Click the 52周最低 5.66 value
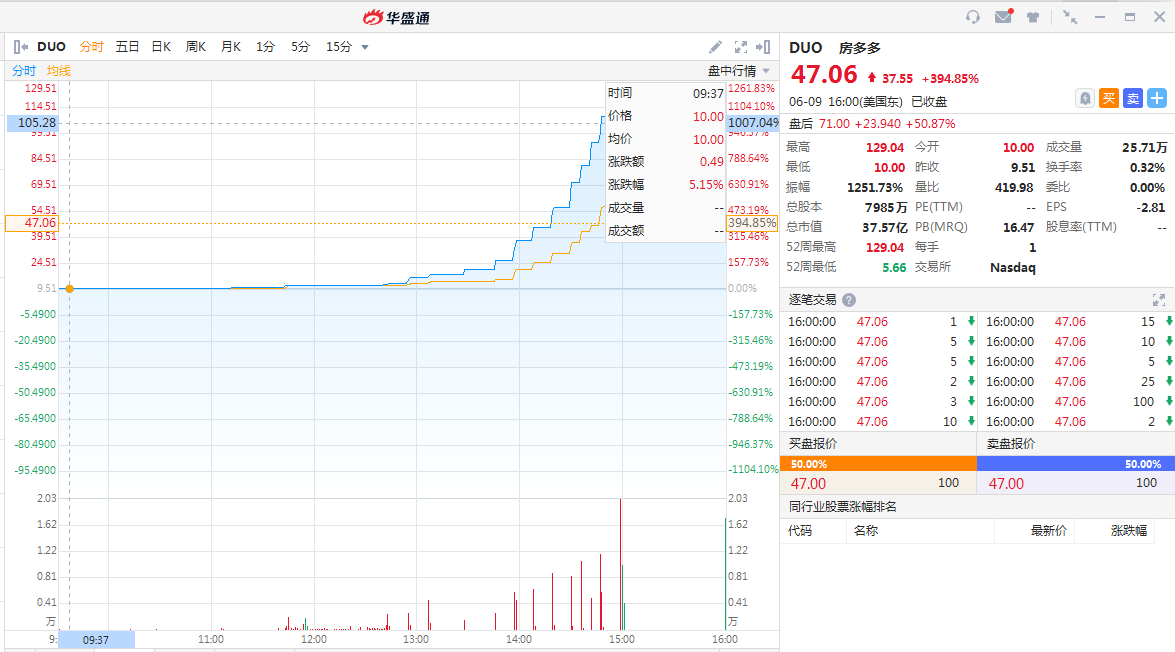 tap(894, 268)
